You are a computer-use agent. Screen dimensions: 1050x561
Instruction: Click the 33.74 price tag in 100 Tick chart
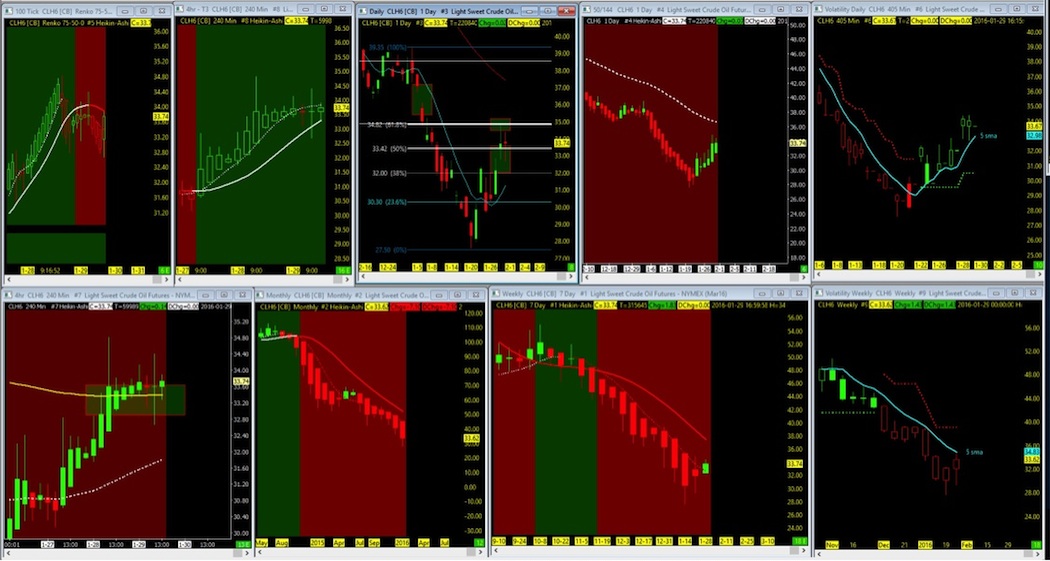click(161, 116)
